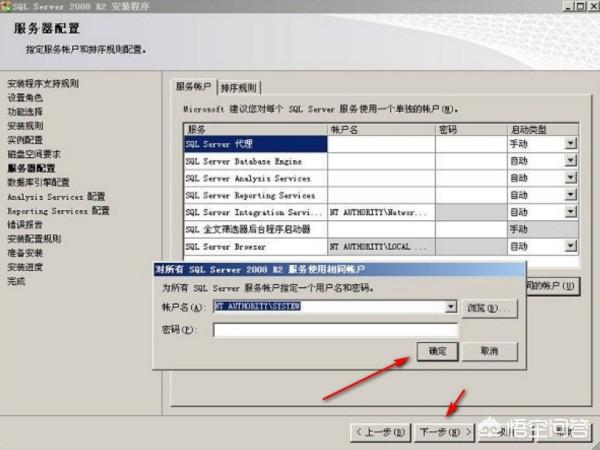Click NT AUTHORITY\LOCAL account cell
The image size is (600, 450).
point(381,247)
